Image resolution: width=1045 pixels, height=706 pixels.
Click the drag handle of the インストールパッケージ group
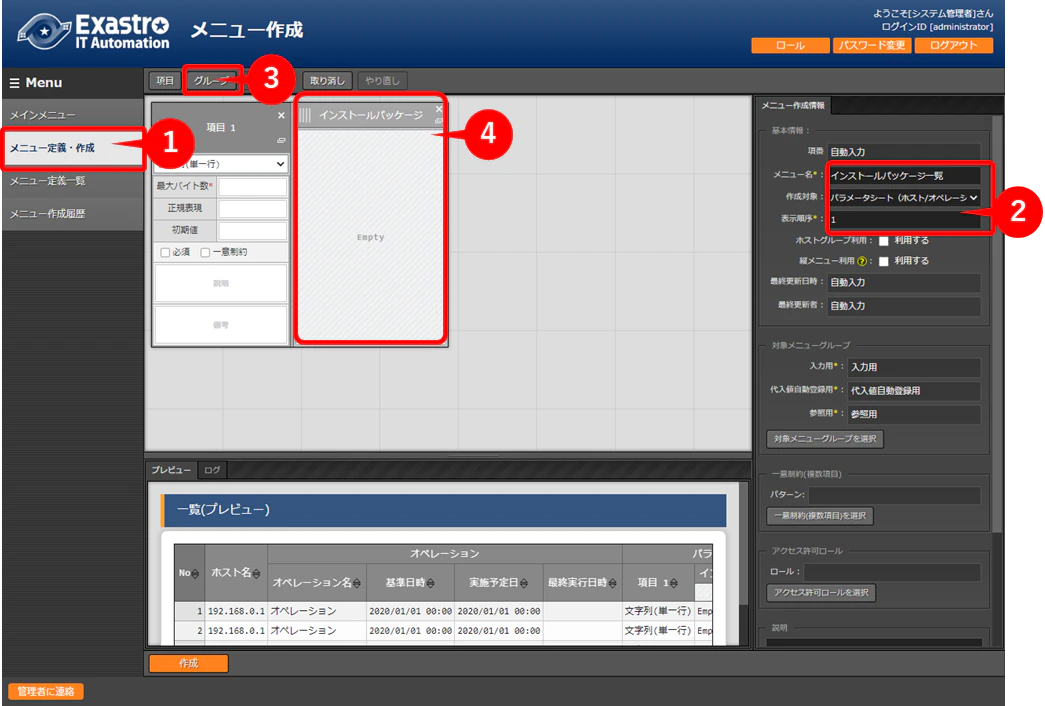click(x=305, y=115)
